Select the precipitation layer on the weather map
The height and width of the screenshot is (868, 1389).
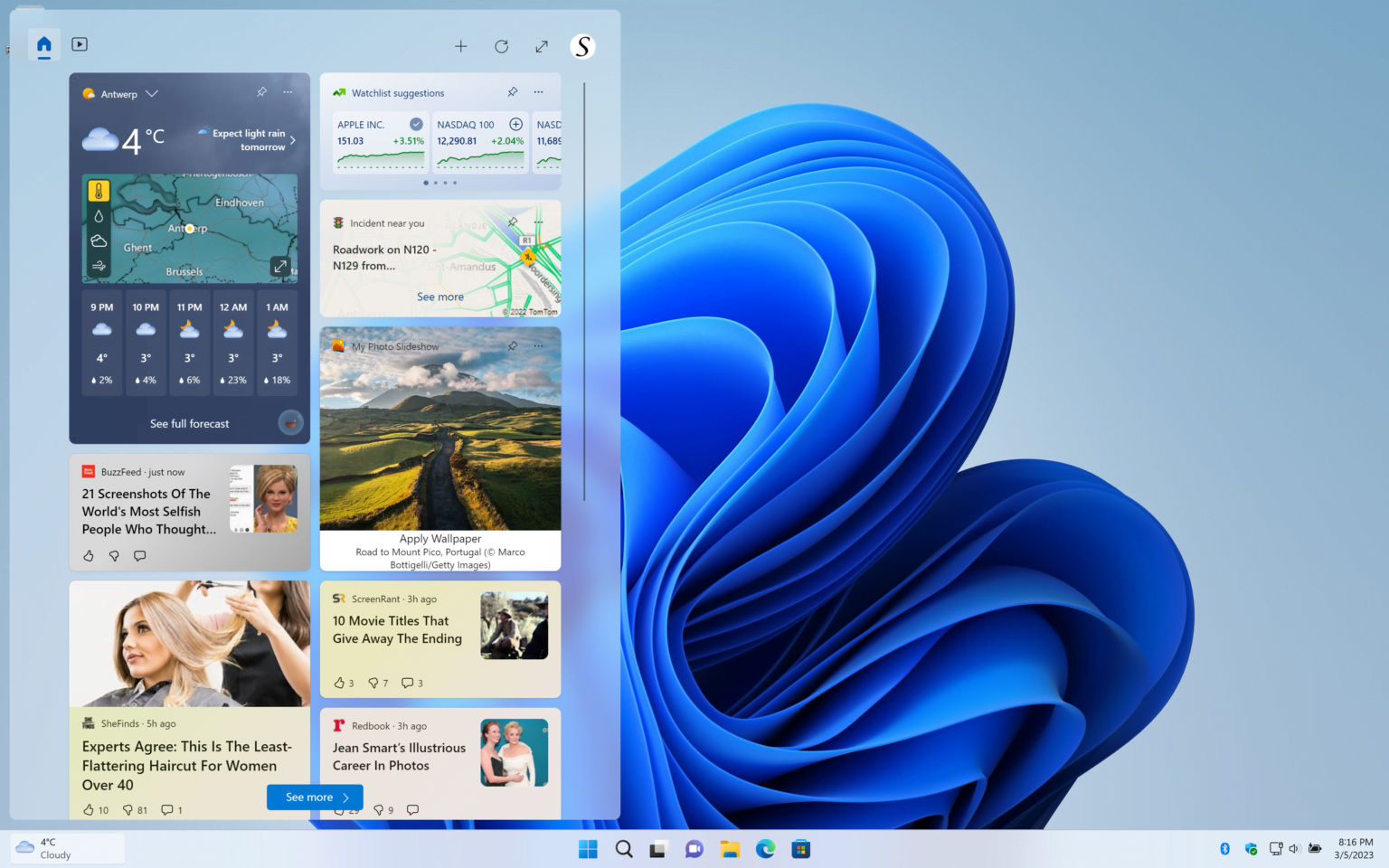(x=99, y=216)
